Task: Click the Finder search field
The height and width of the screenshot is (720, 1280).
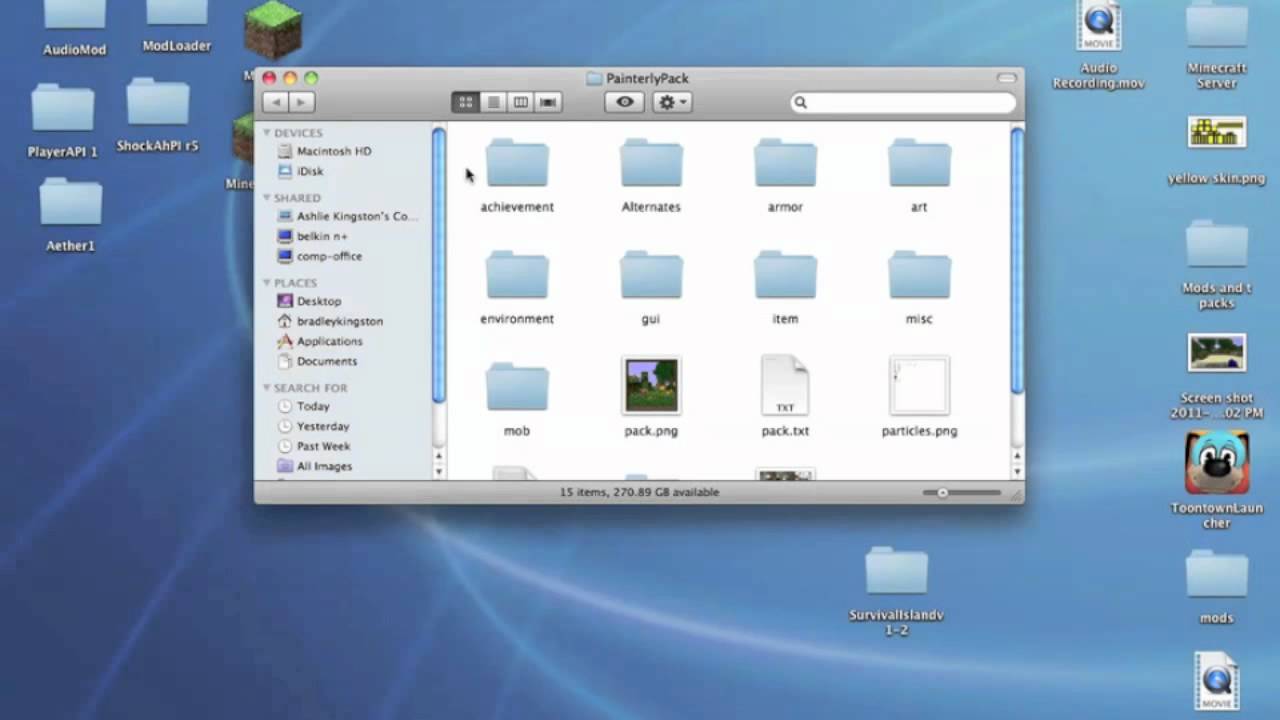Action: point(903,102)
